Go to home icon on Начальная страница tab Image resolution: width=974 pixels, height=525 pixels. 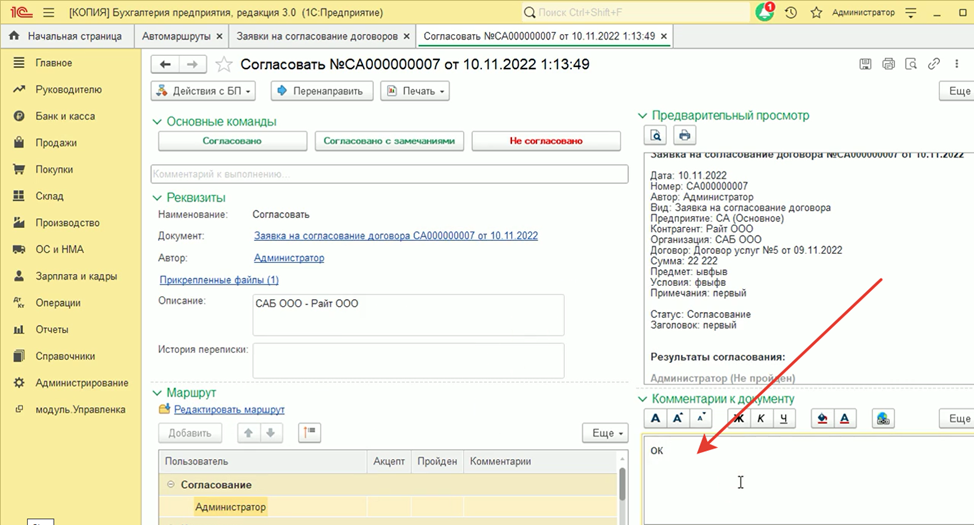(14, 36)
